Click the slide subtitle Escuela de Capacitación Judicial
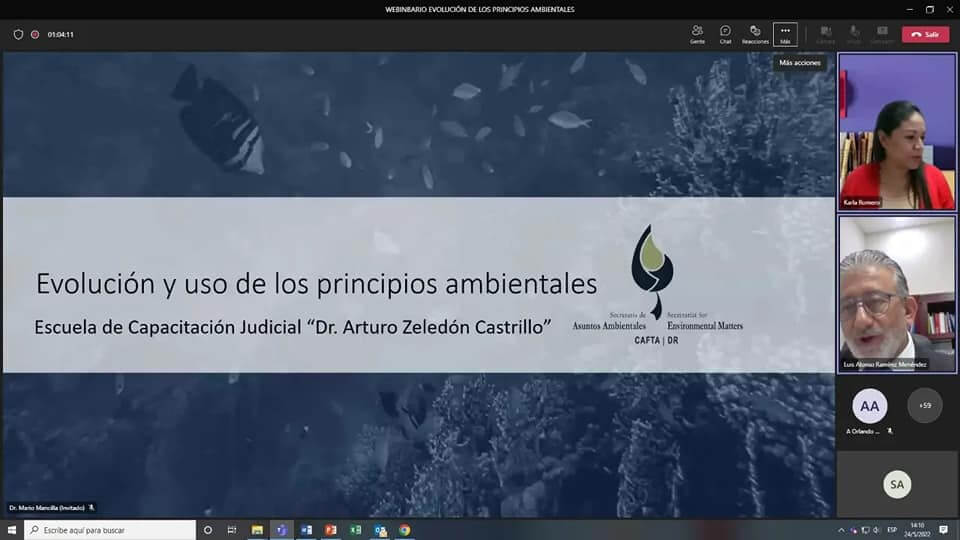Screen dimensions: 960x540 coord(293,327)
